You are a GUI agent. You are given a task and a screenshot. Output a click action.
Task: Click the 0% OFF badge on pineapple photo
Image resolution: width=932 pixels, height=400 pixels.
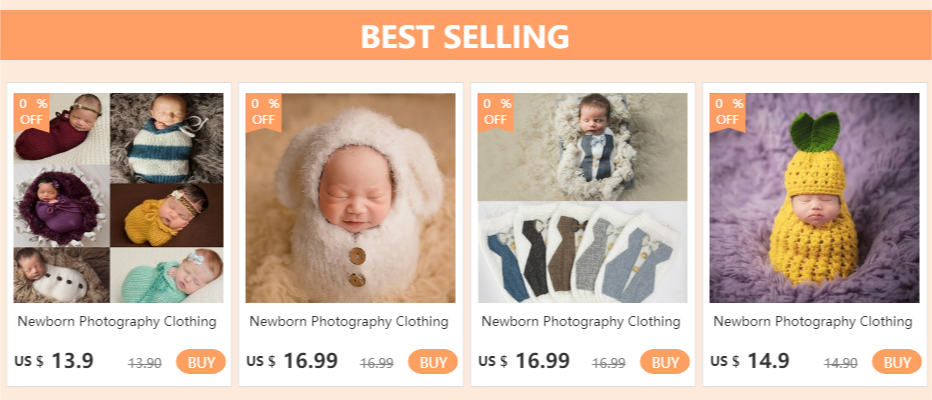[x=728, y=111]
